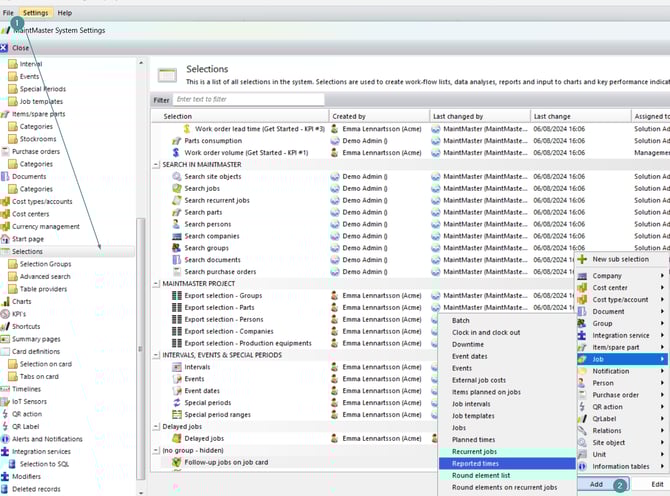
Task: Open the Settings menu
Action: 35,12
